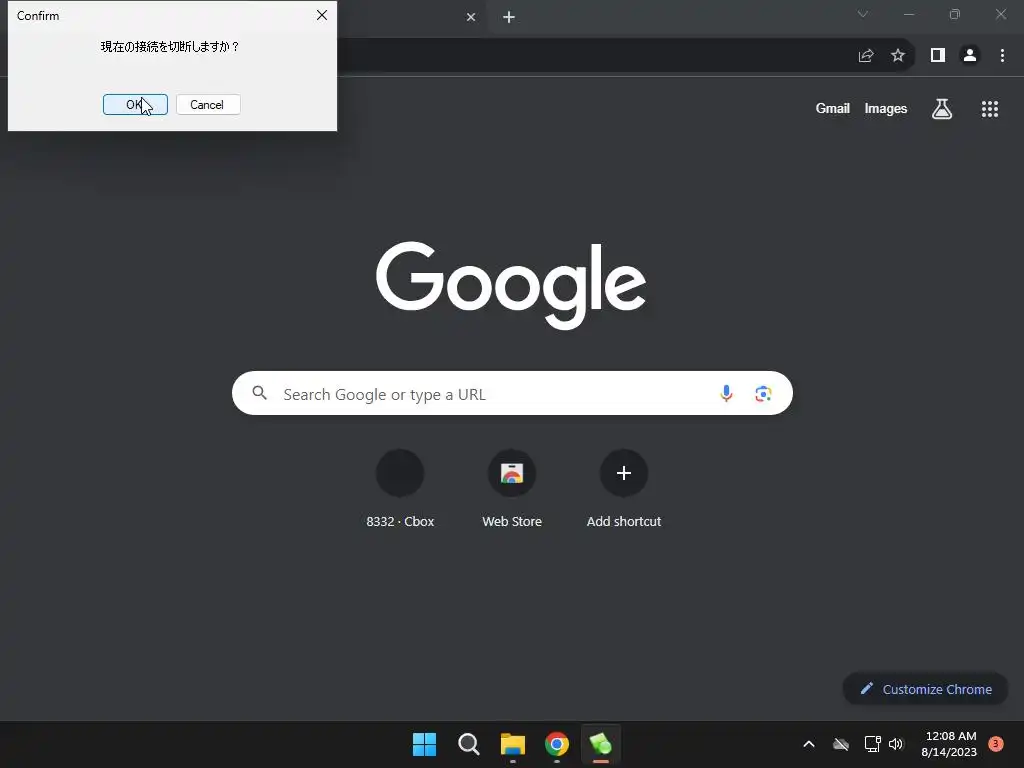1024x768 pixels.
Task: Open network status tray icon
Action: (x=872, y=744)
